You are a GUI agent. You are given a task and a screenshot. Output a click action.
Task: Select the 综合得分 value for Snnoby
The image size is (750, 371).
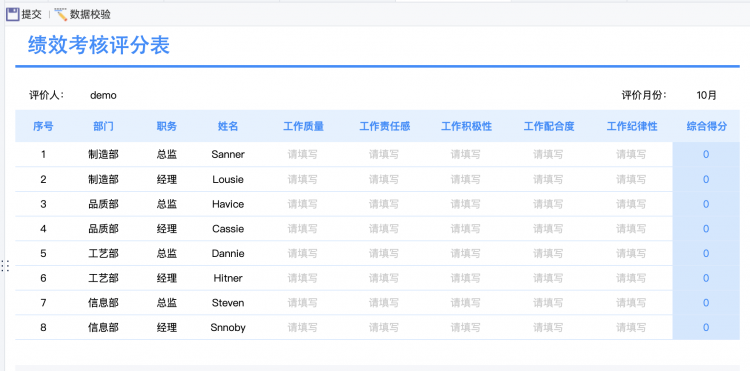[706, 328]
